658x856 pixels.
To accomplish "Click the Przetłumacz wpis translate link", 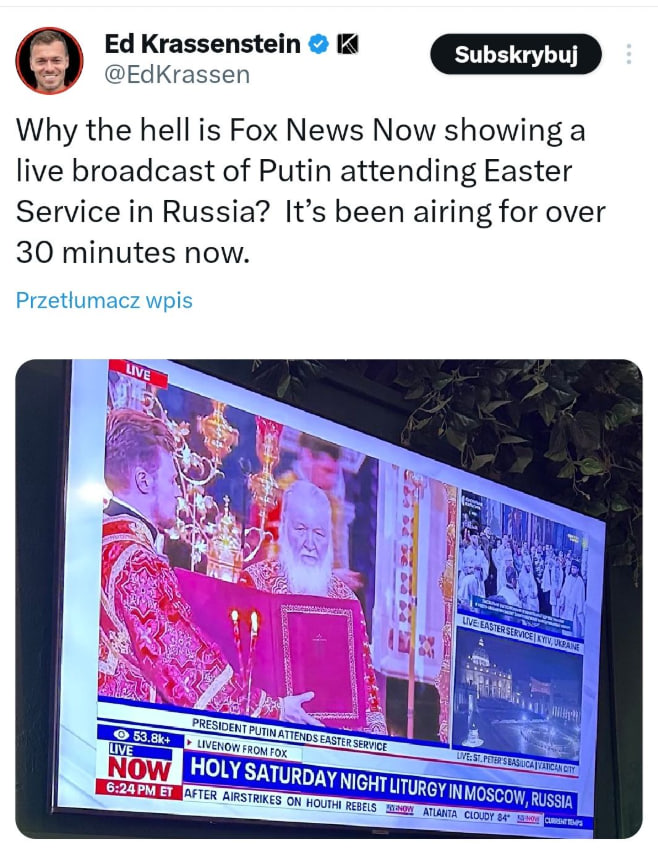I will coord(104,300).
